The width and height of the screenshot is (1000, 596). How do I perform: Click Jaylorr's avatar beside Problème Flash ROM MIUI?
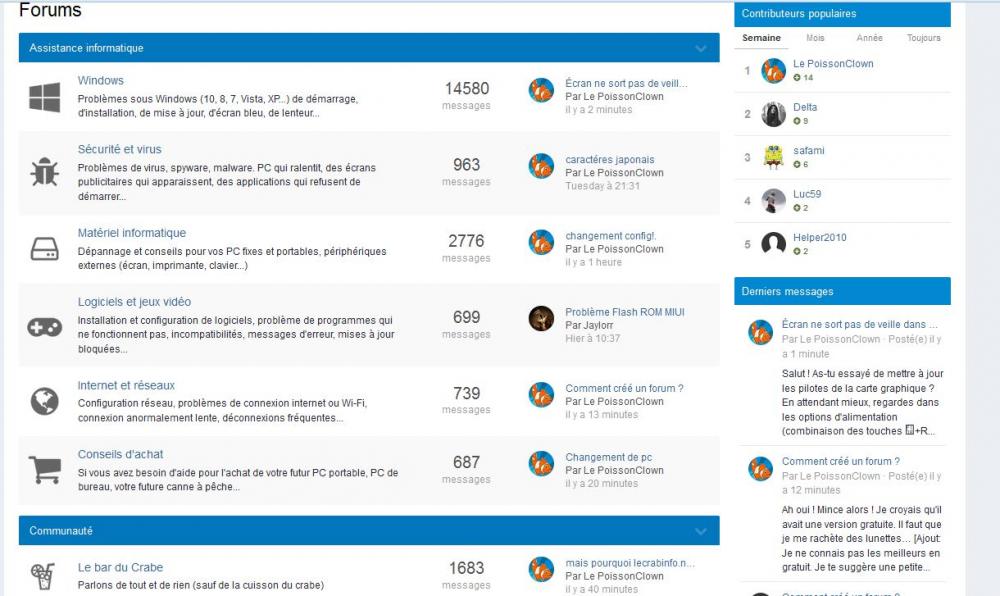(x=541, y=318)
